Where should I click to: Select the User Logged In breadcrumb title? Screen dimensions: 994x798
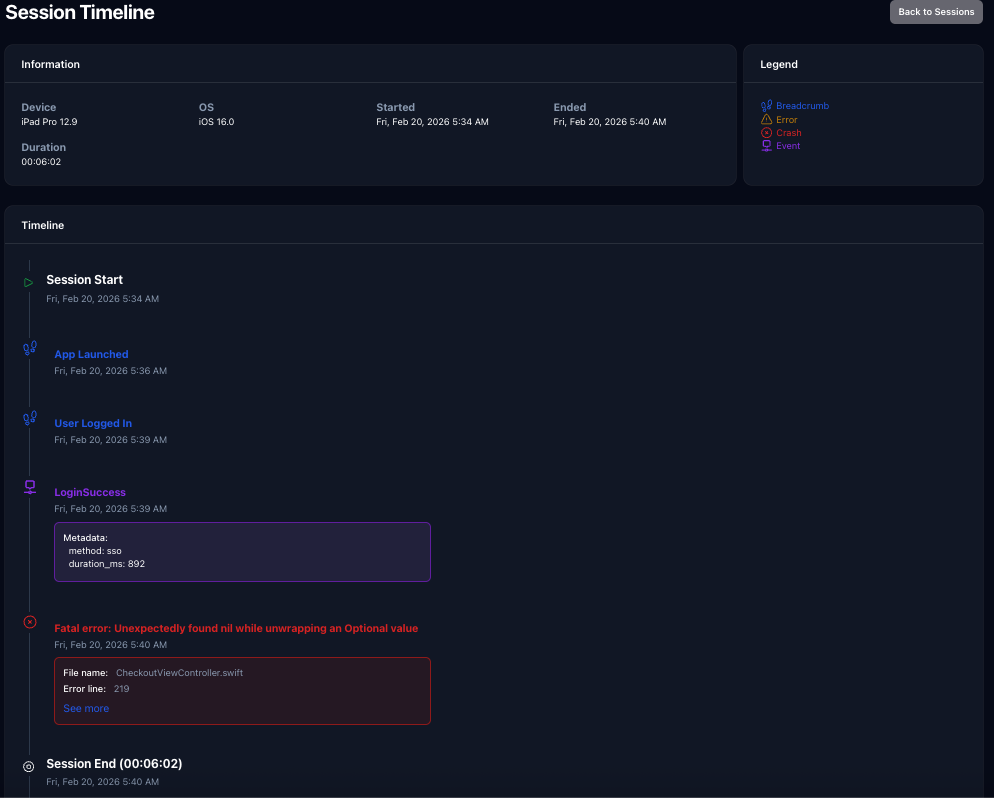[x=93, y=423]
